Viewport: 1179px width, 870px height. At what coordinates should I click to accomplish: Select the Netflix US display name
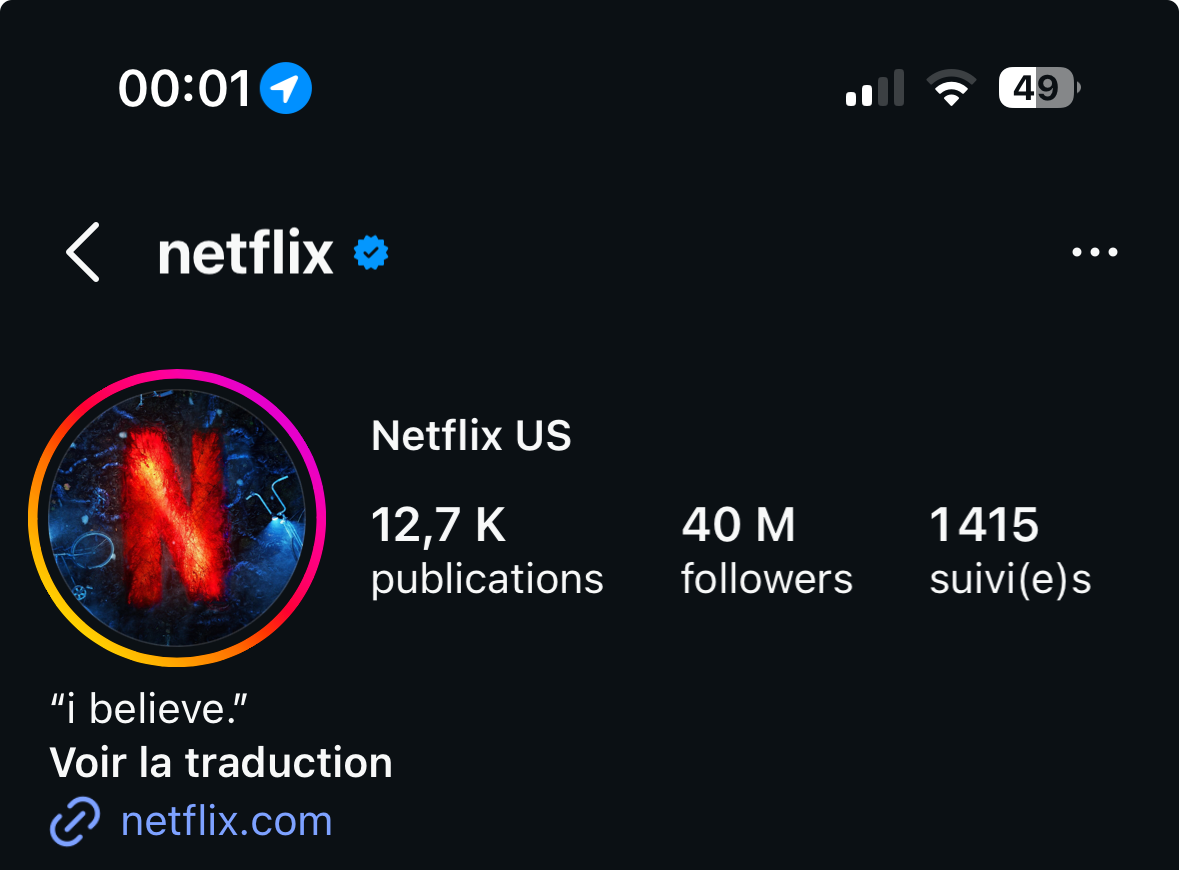471,436
